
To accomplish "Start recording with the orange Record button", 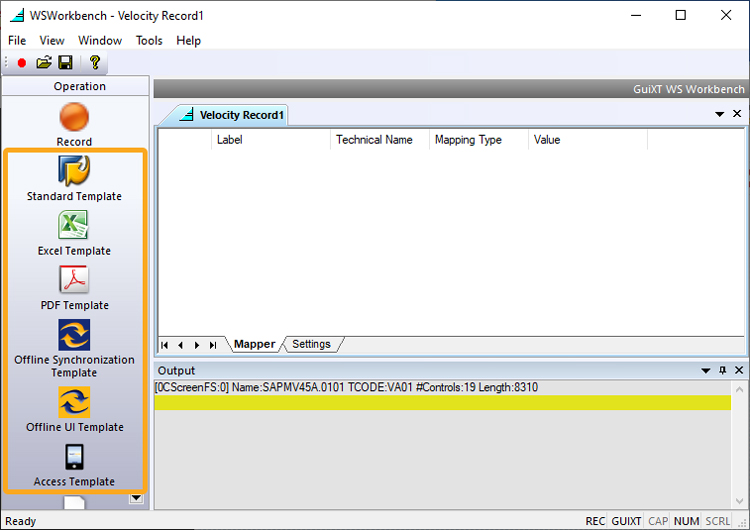I will (74, 117).
